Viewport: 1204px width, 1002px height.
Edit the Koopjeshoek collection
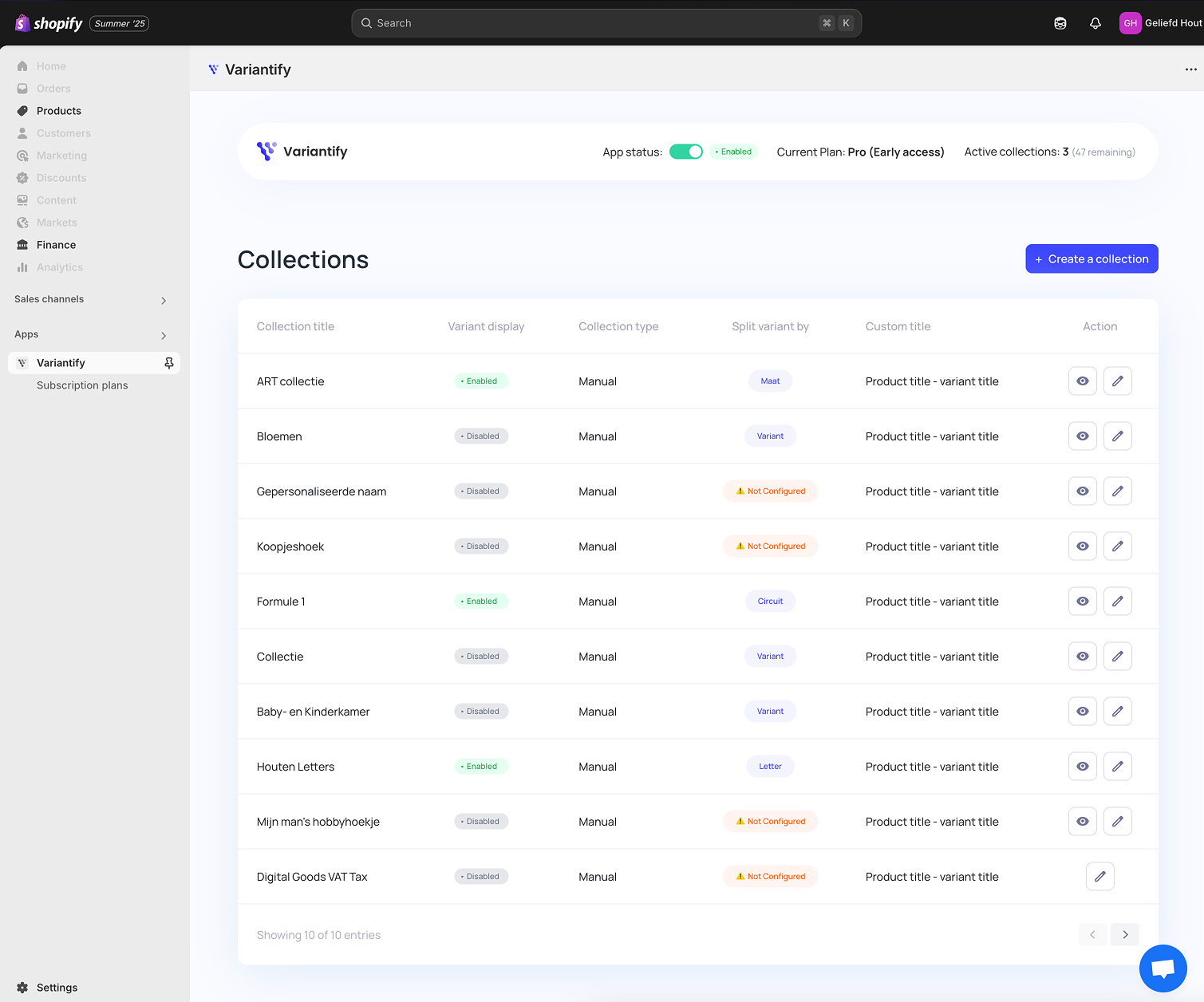[x=1118, y=546]
